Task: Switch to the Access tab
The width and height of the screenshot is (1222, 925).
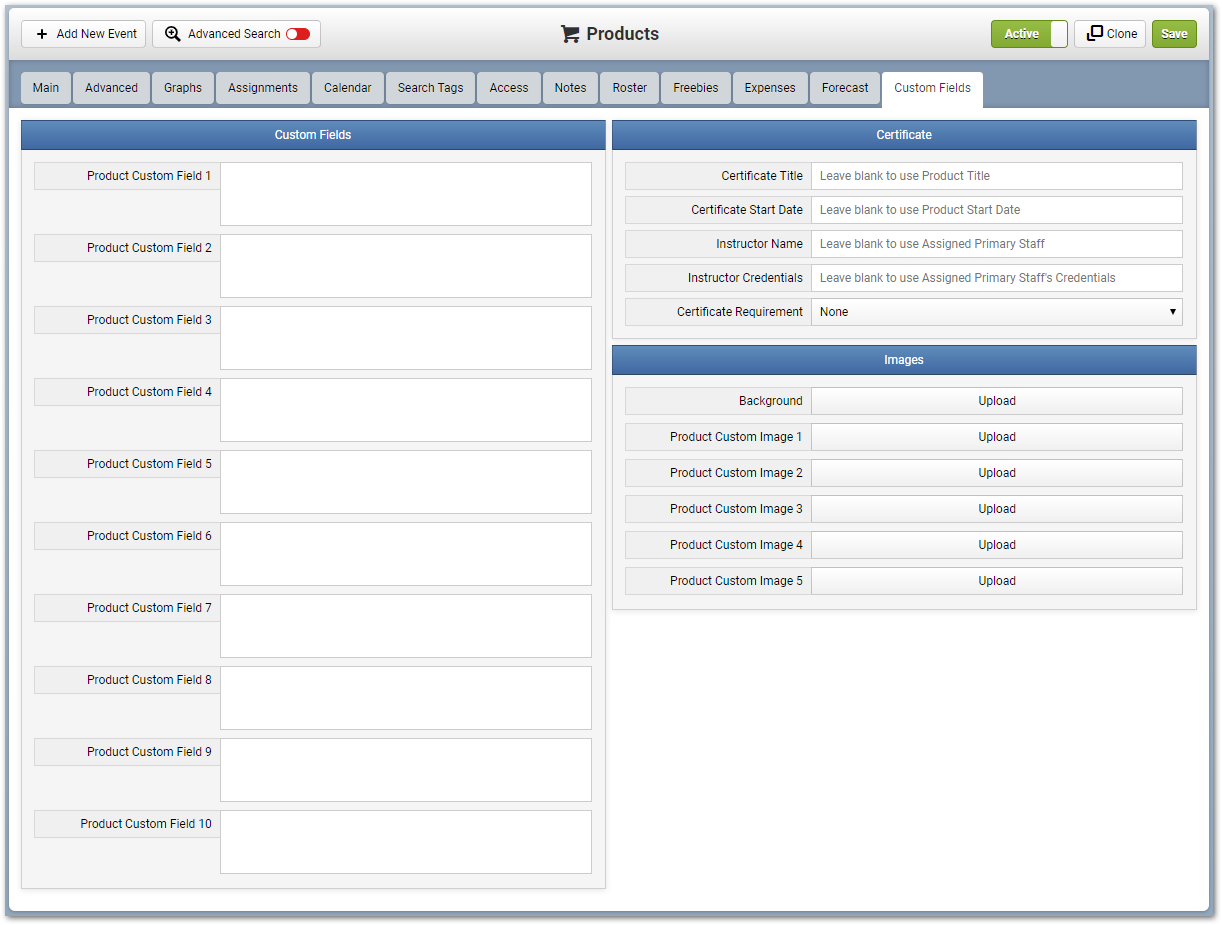Action: [509, 88]
